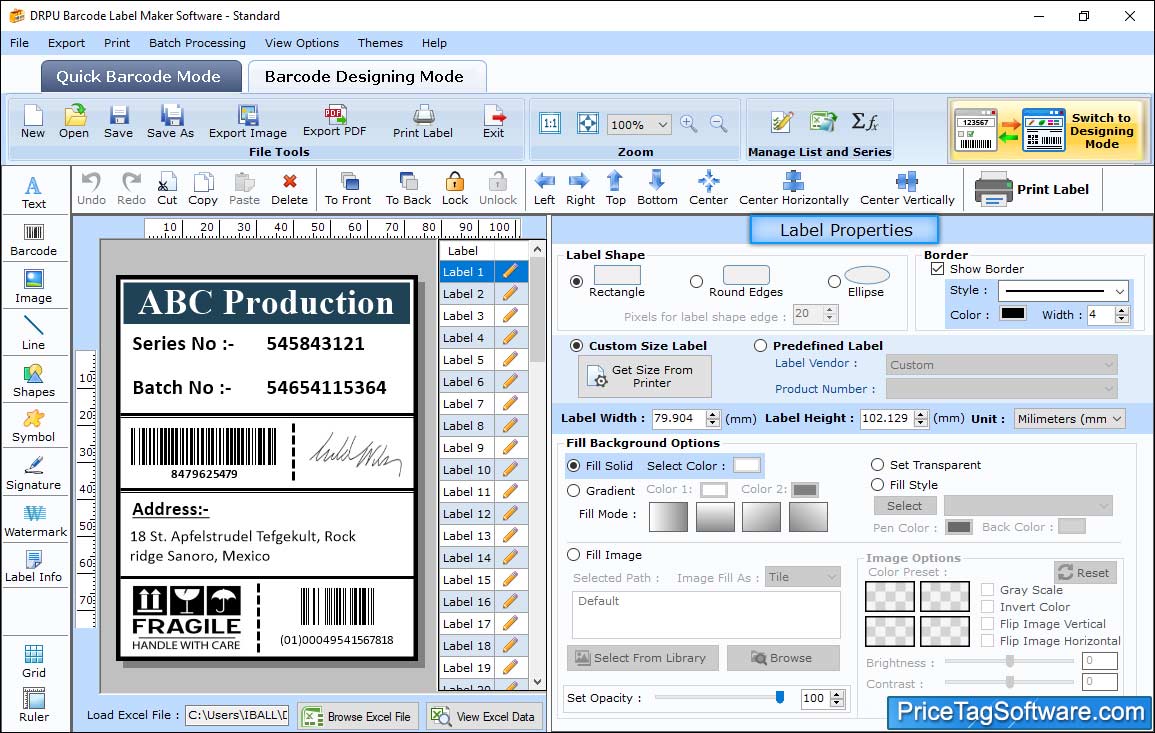1155x733 pixels.
Task: Click the zoom out magnifier
Action: [x=718, y=124]
